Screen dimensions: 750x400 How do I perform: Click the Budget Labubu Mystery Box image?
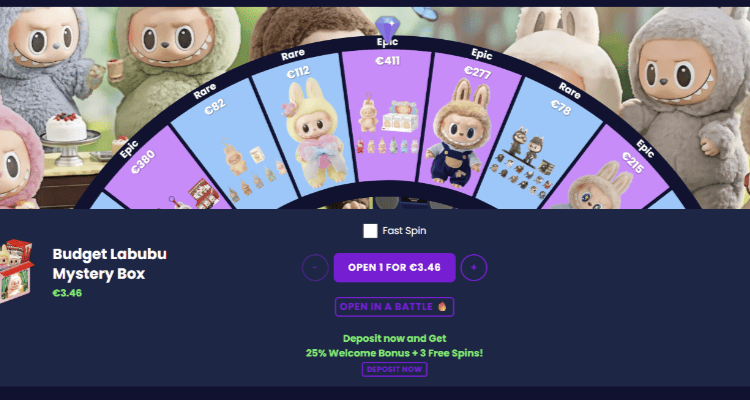click(16, 271)
